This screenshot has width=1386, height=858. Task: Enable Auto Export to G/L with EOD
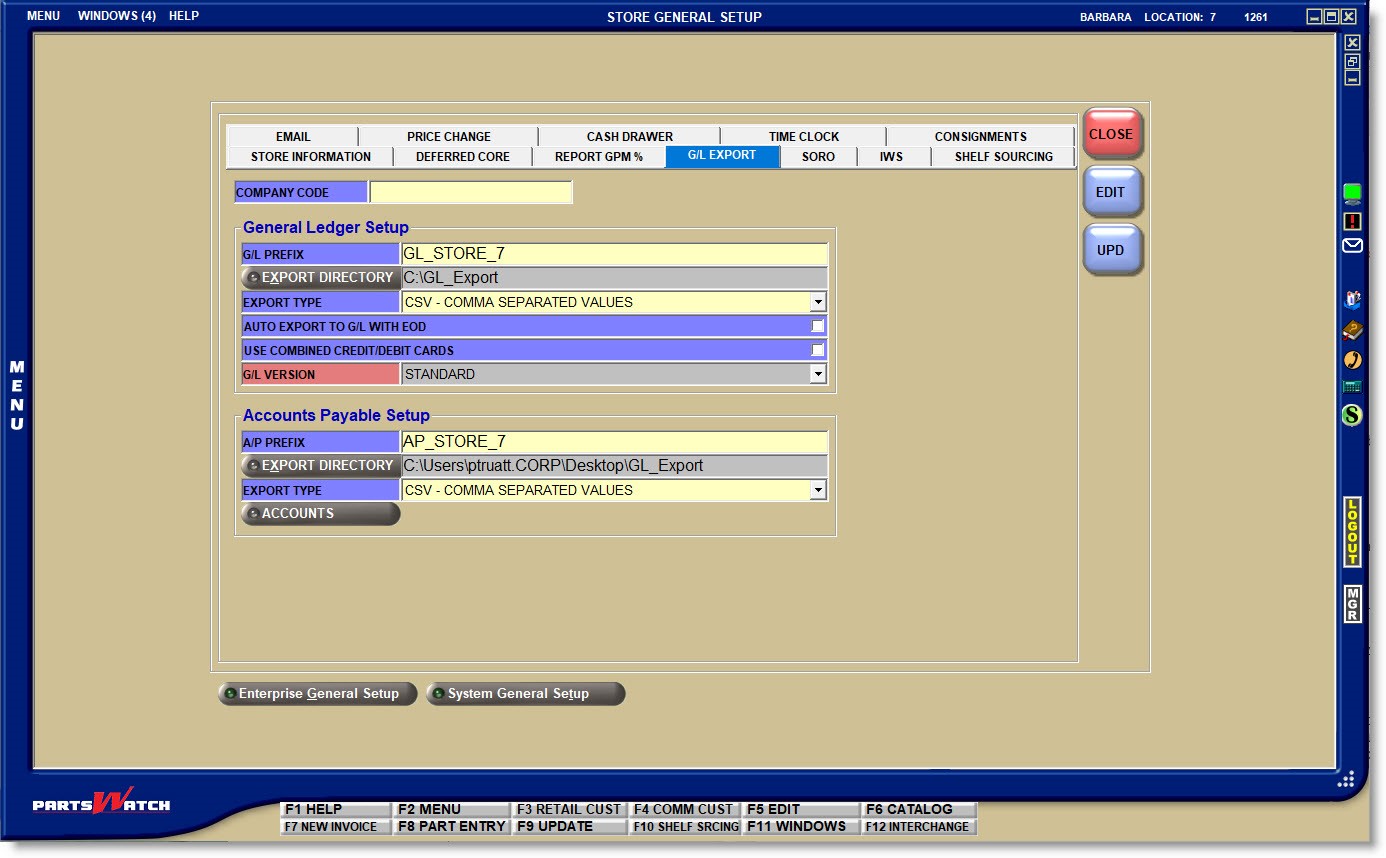click(x=817, y=327)
